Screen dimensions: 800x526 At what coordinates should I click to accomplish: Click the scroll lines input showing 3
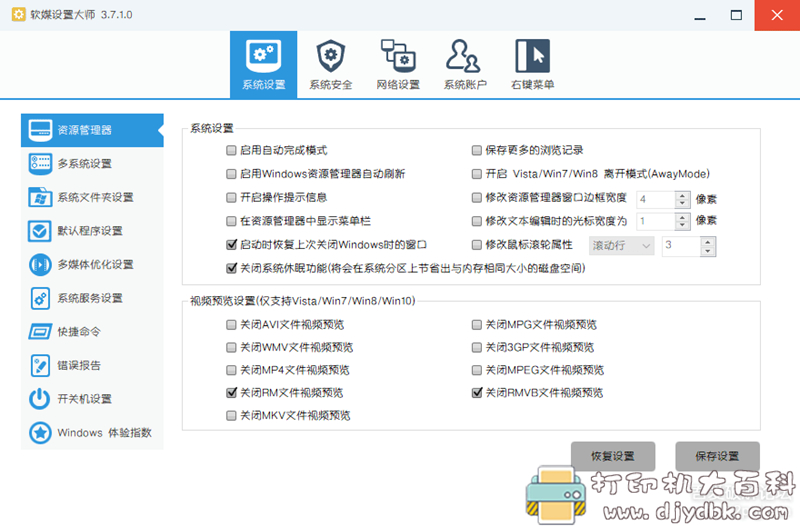[681, 246]
